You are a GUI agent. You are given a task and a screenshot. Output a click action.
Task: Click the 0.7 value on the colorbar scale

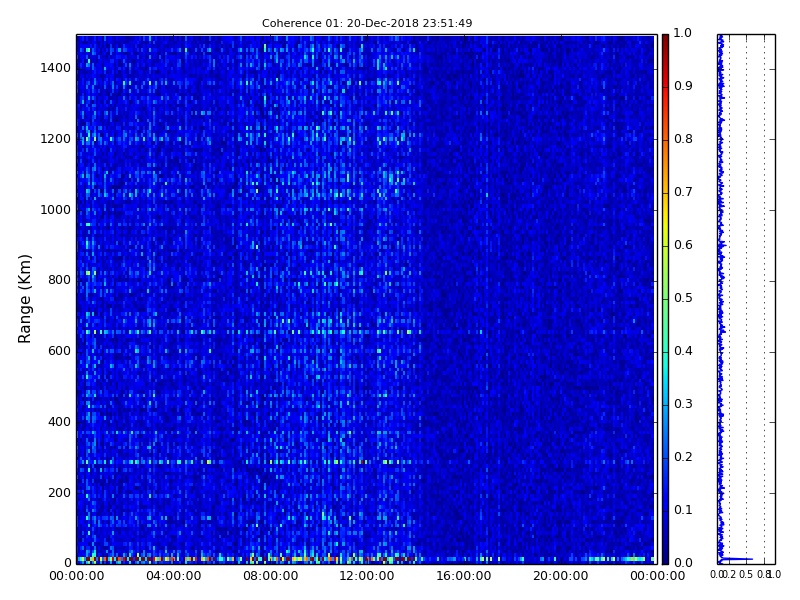pyautogui.click(x=683, y=192)
